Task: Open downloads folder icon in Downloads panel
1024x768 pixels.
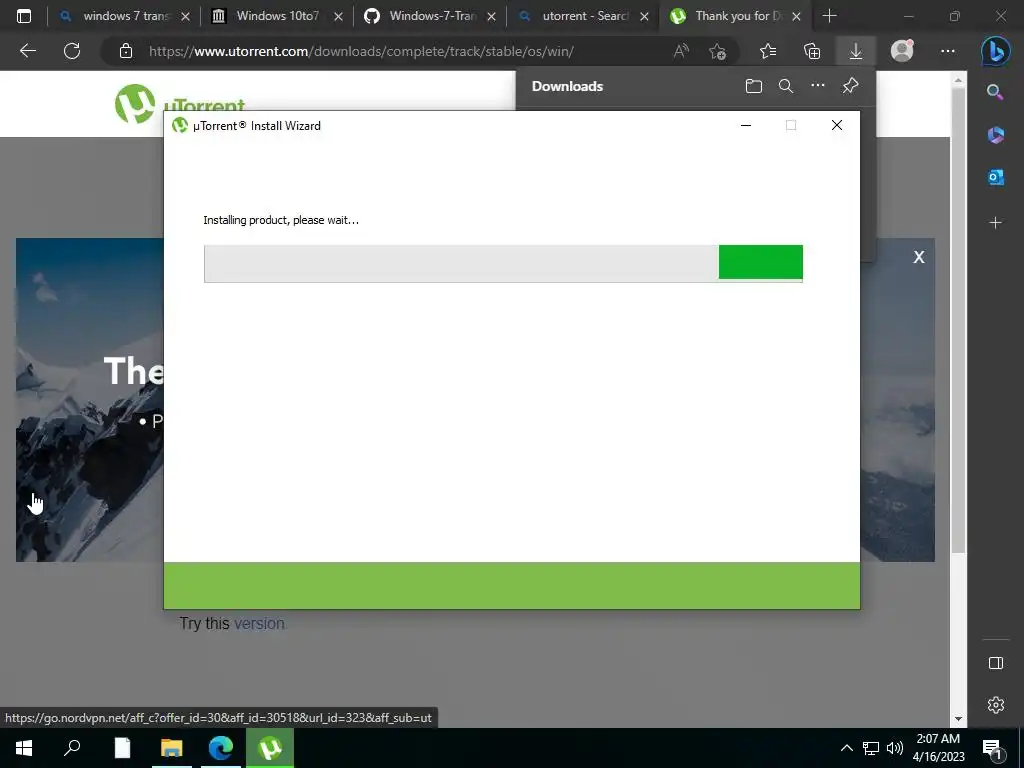Action: tap(754, 86)
